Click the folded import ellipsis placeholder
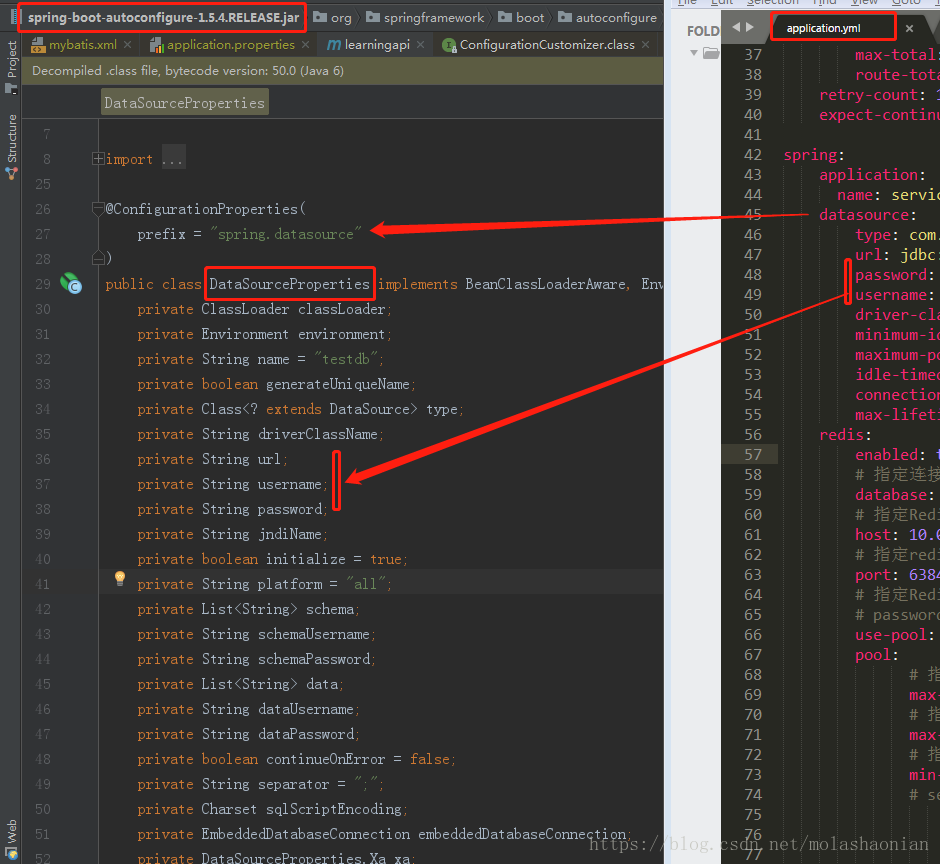The image size is (940, 864). click(x=173, y=159)
